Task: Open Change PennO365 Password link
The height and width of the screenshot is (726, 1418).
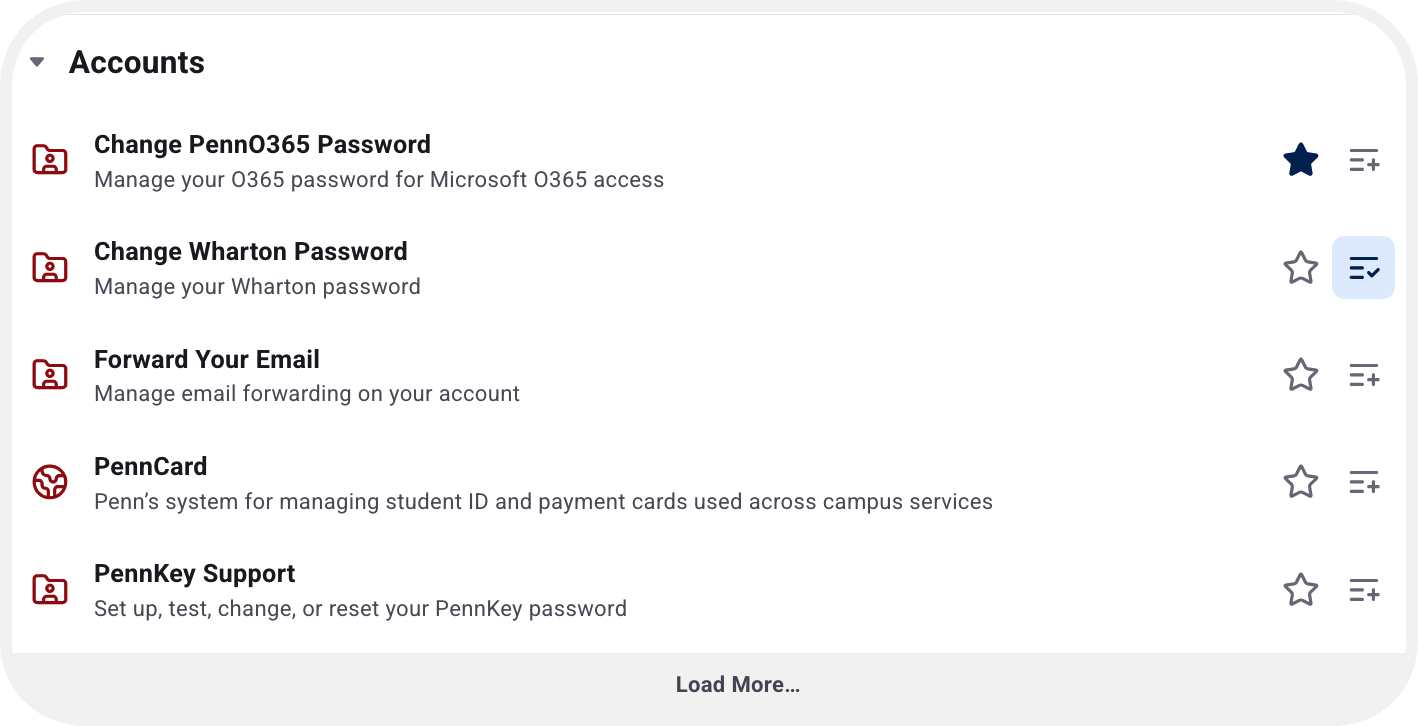Action: [x=262, y=144]
